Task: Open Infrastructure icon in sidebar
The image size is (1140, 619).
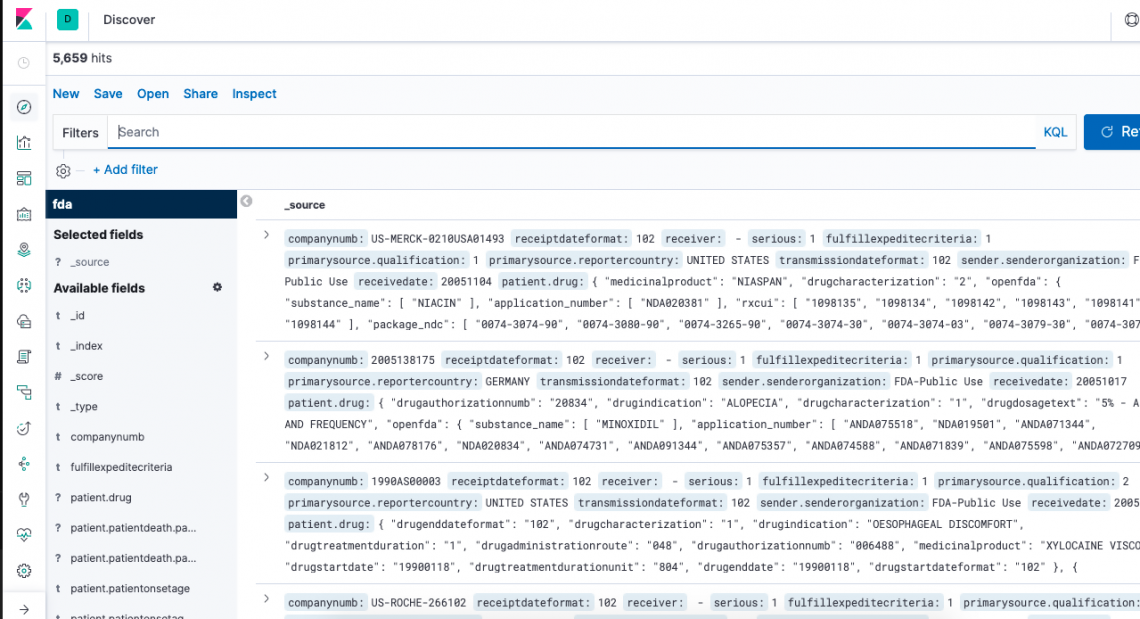Action: coord(24,321)
